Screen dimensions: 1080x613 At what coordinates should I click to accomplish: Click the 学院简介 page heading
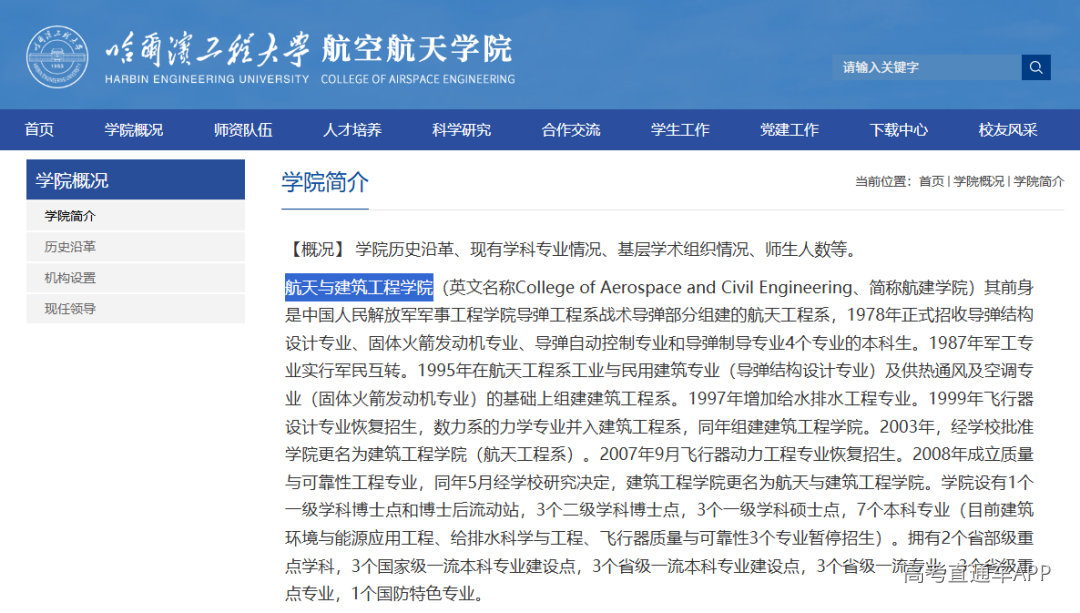coord(324,183)
